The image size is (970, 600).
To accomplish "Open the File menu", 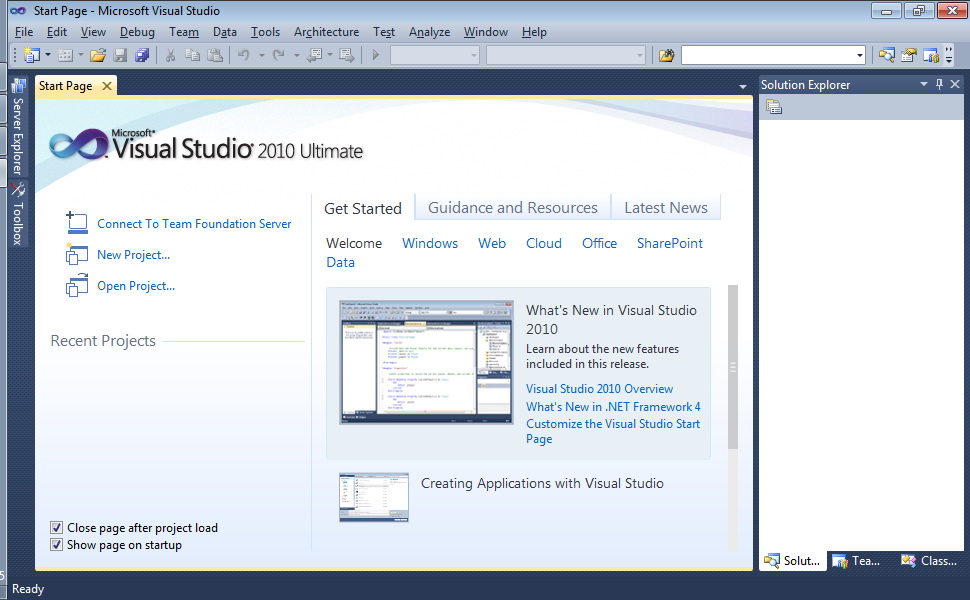I will (24, 32).
